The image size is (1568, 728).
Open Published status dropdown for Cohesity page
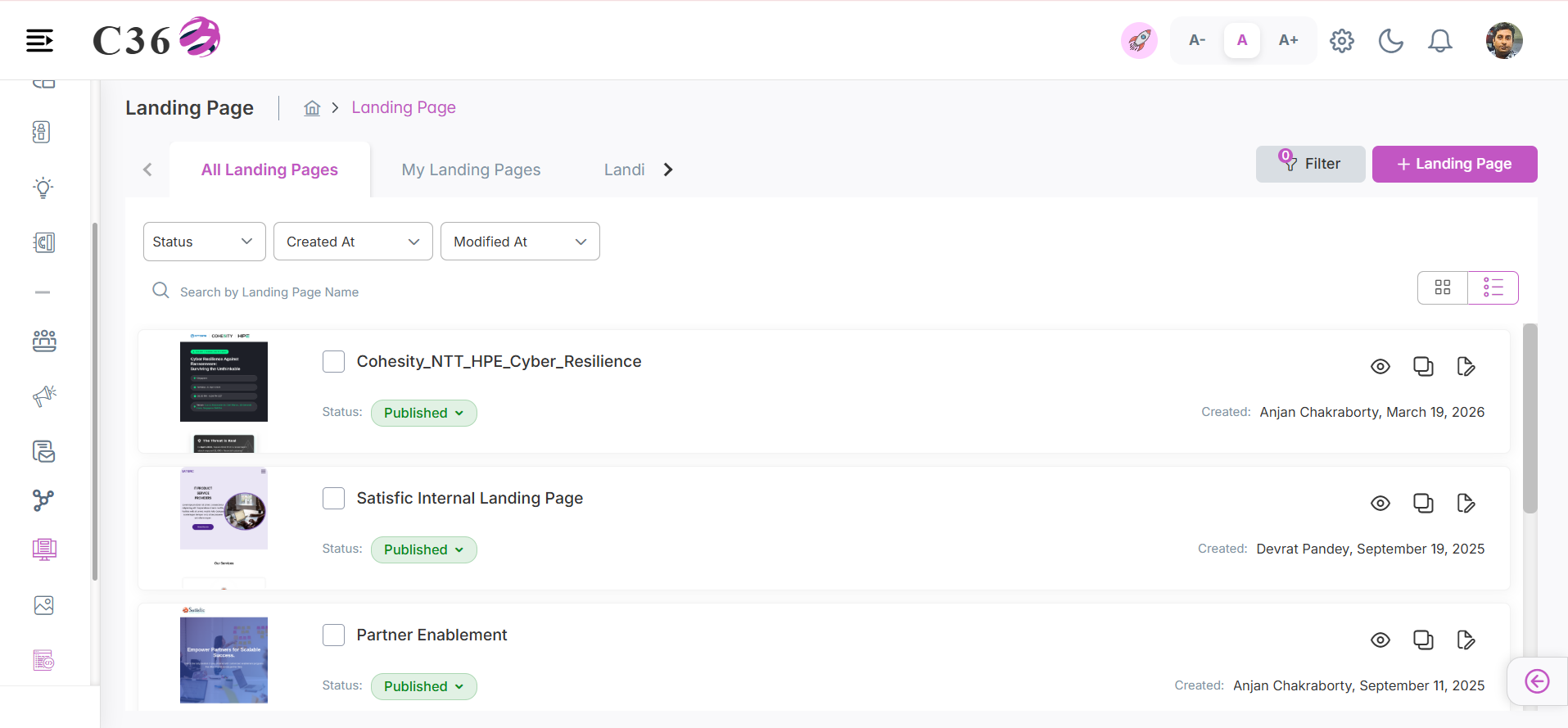(423, 413)
